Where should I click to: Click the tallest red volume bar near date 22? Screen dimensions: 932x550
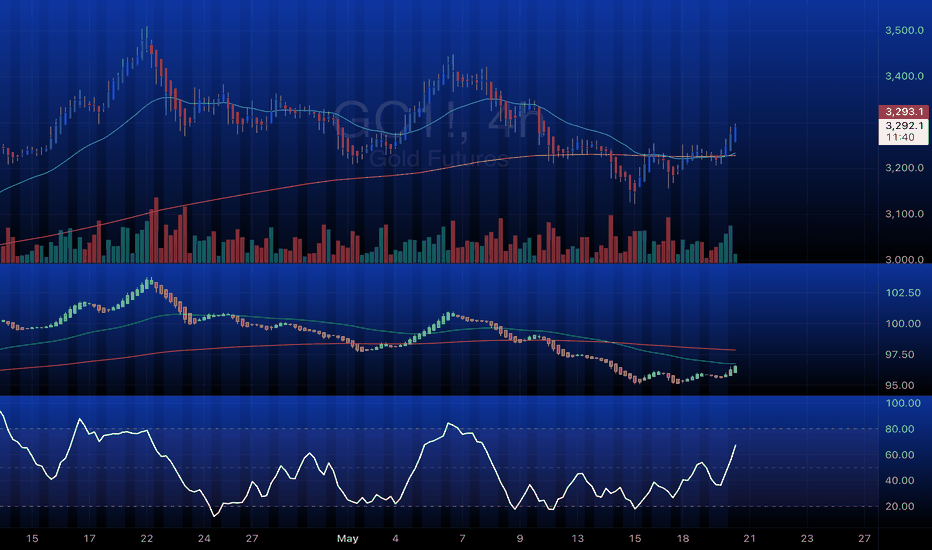(x=156, y=230)
